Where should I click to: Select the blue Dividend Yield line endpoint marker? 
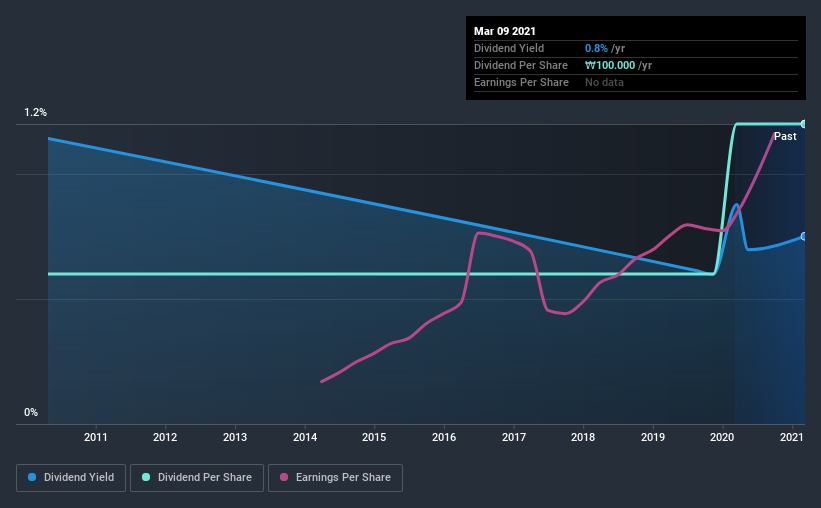pyautogui.click(x=804, y=237)
